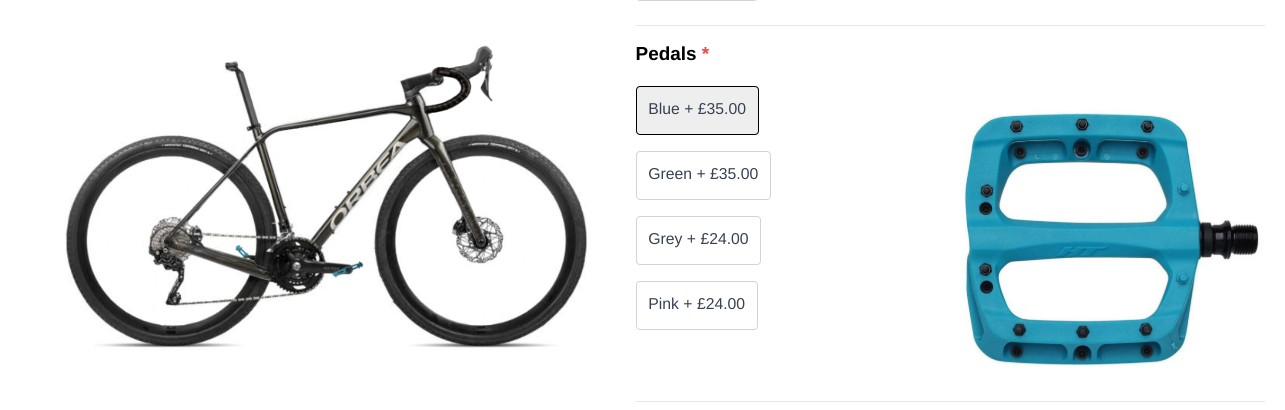Click the bike's front wheel
Viewport: 1285px width, 410px height.
pos(480,240)
